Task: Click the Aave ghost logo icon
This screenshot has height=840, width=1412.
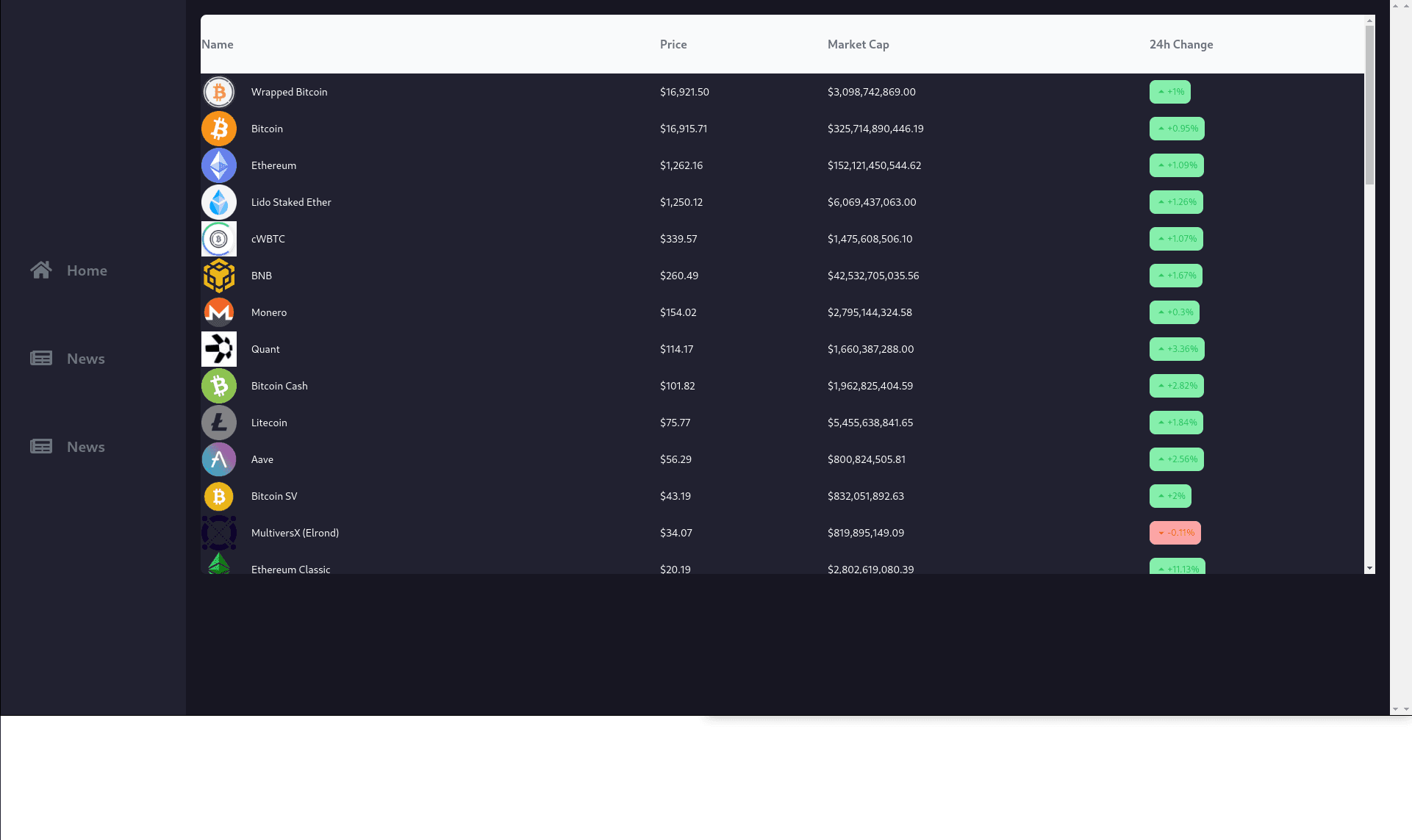Action: tap(218, 459)
